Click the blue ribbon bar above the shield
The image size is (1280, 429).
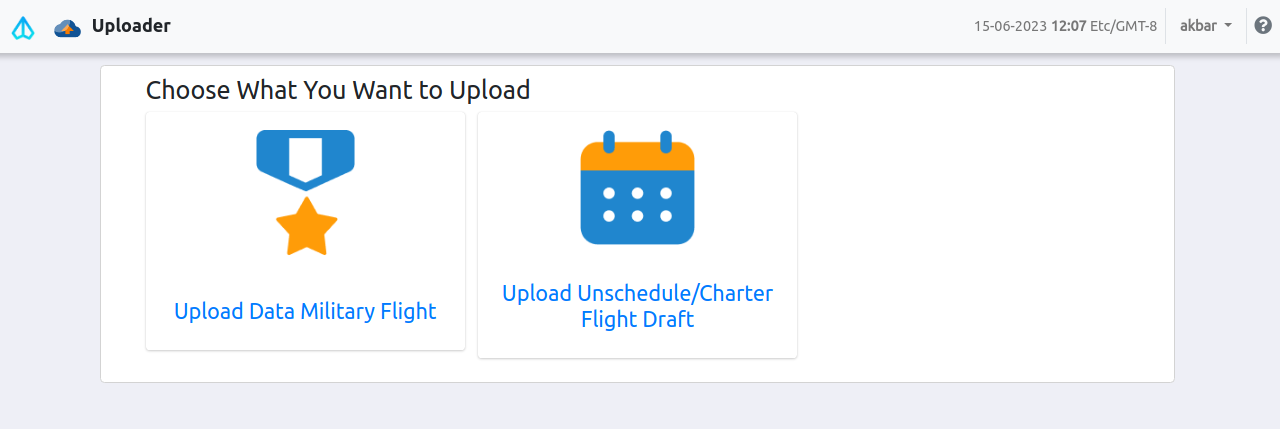tap(305, 135)
